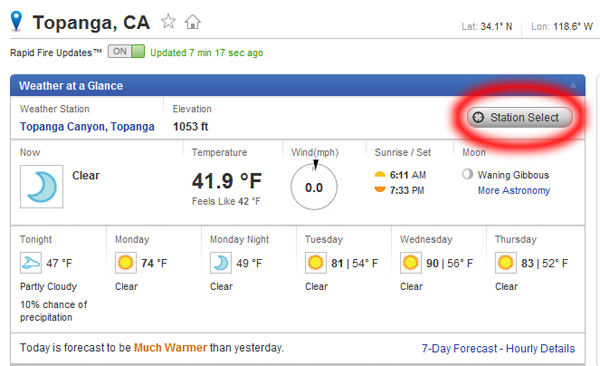Click the Wednesday sun forecast icon
The image size is (600, 366).
click(411, 263)
